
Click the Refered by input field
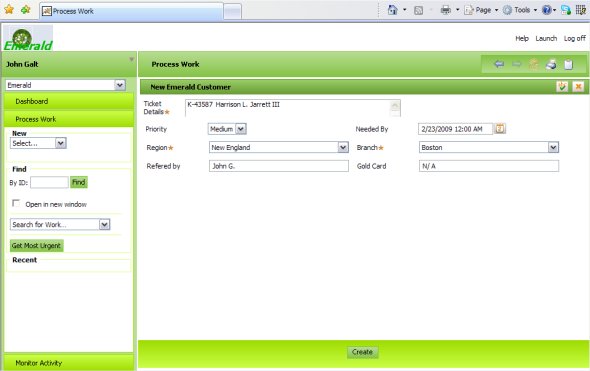click(x=279, y=166)
